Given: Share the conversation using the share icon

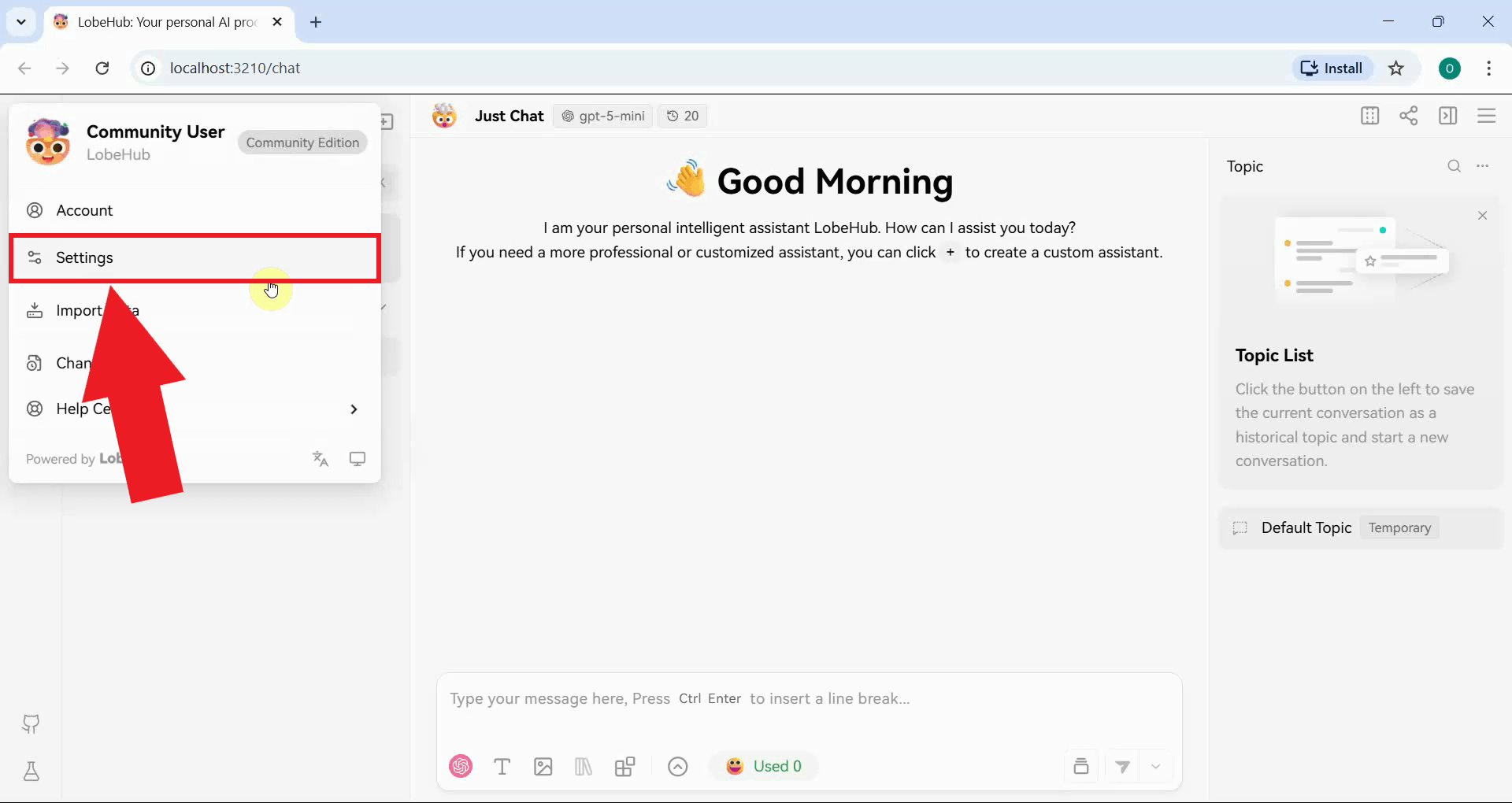Looking at the screenshot, I should (1410, 116).
